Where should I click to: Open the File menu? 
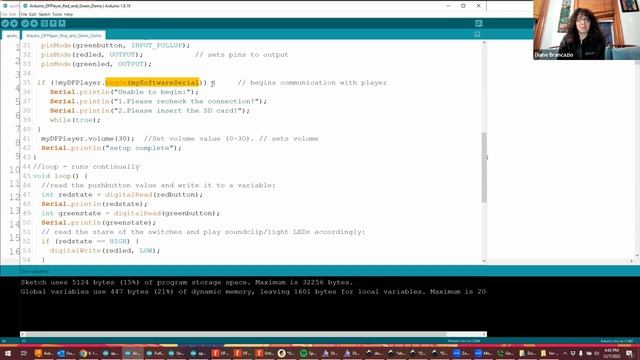(24, 14)
